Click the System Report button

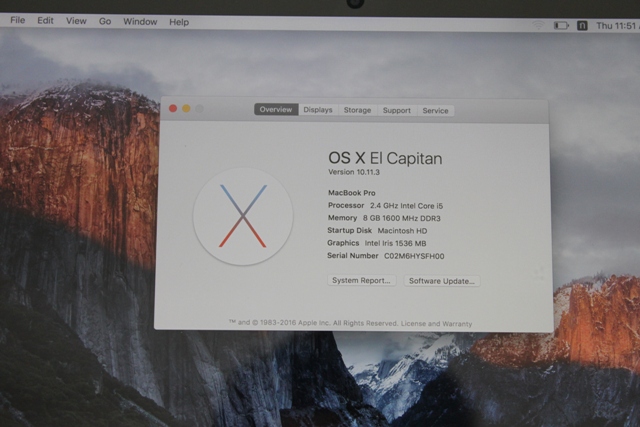(361, 280)
